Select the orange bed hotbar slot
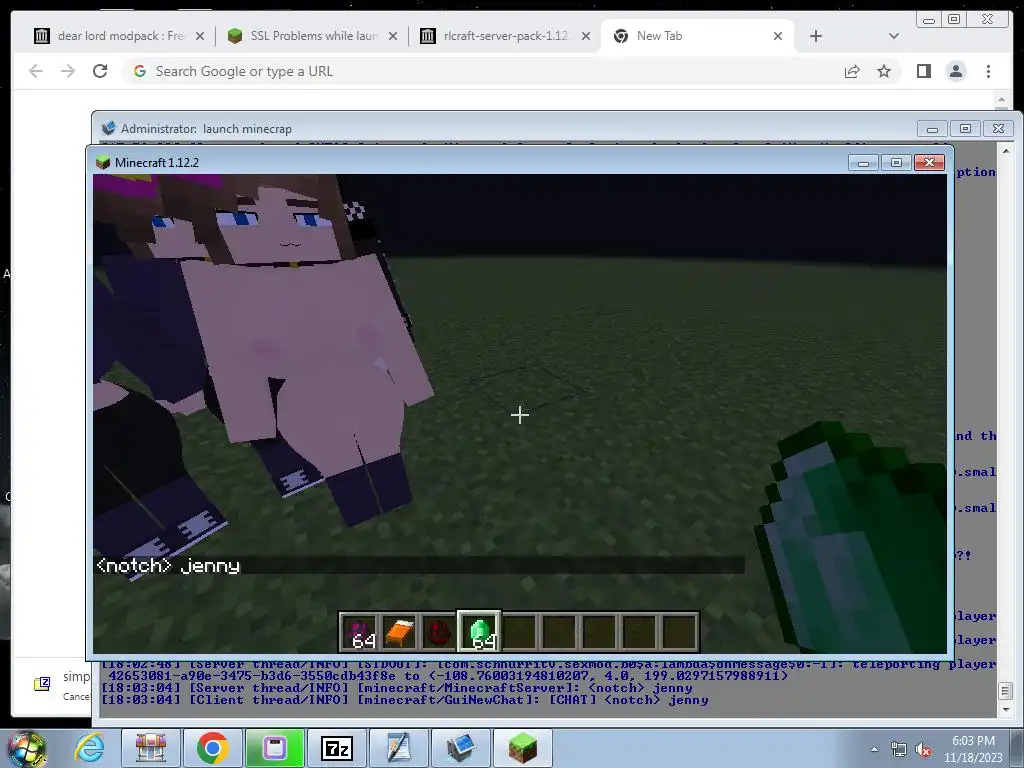Image resolution: width=1024 pixels, height=768 pixels. tap(399, 632)
